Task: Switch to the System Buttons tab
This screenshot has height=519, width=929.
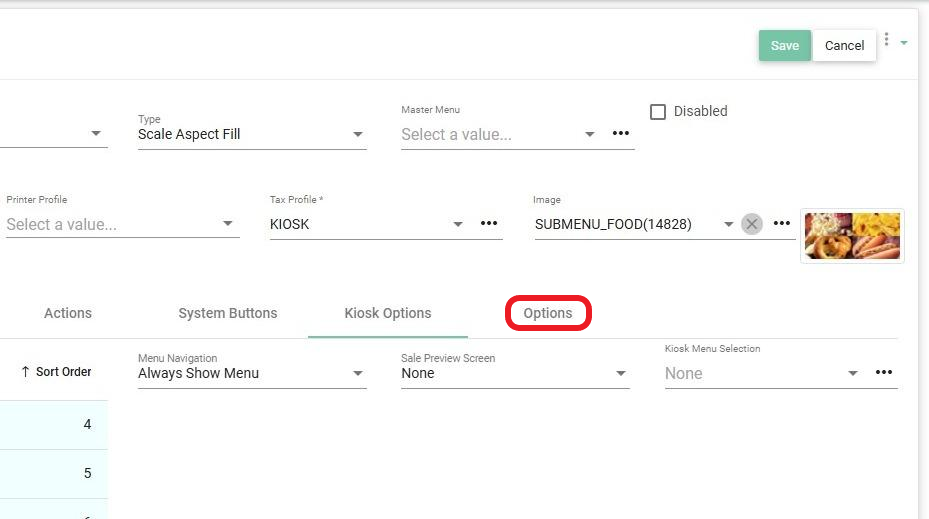Action: point(227,313)
